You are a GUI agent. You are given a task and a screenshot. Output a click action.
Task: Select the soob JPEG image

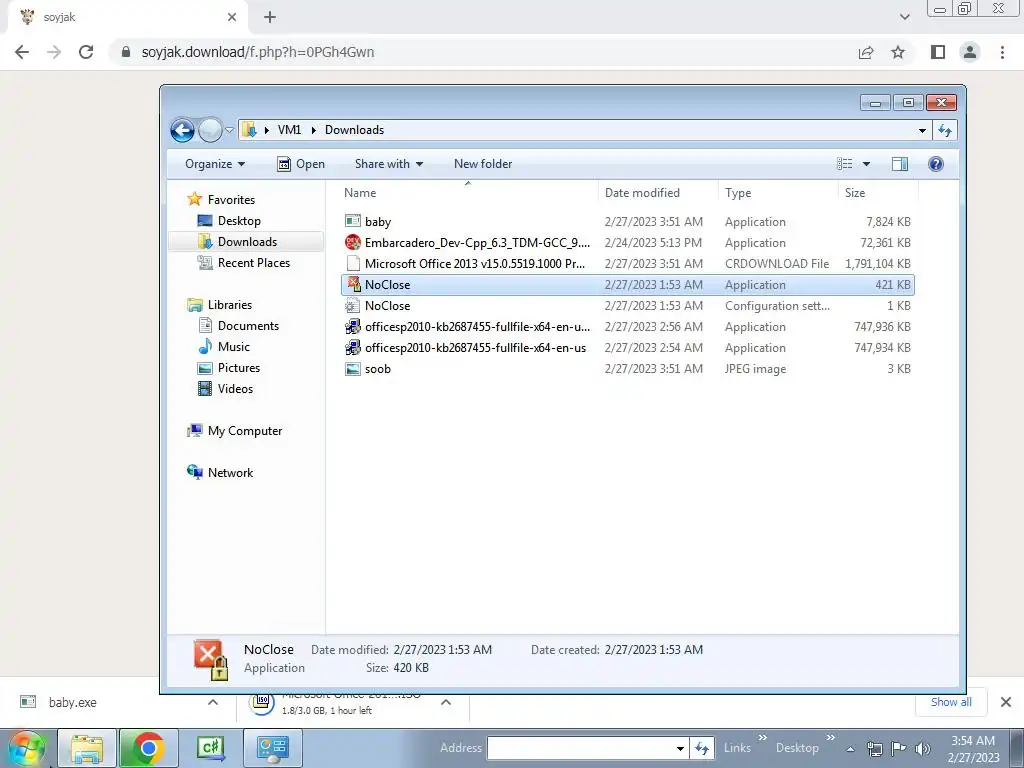(627, 368)
